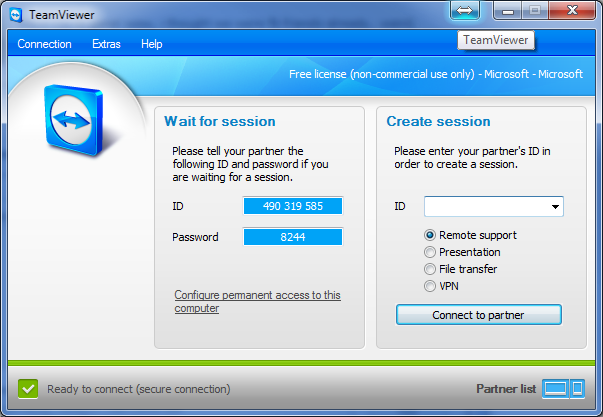Click the green checkmark status icon
The width and height of the screenshot is (603, 417).
tap(28, 388)
